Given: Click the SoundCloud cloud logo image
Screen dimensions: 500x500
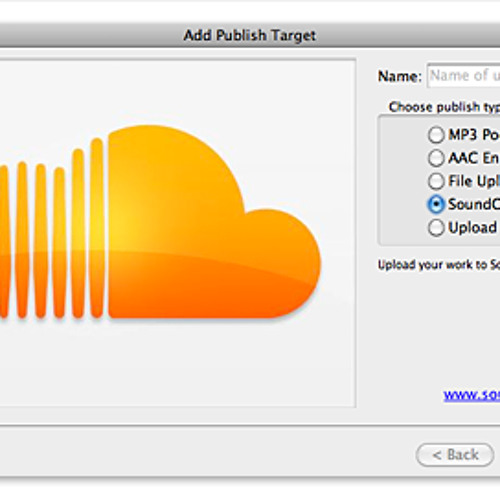Looking at the screenshot, I should click(160, 222).
